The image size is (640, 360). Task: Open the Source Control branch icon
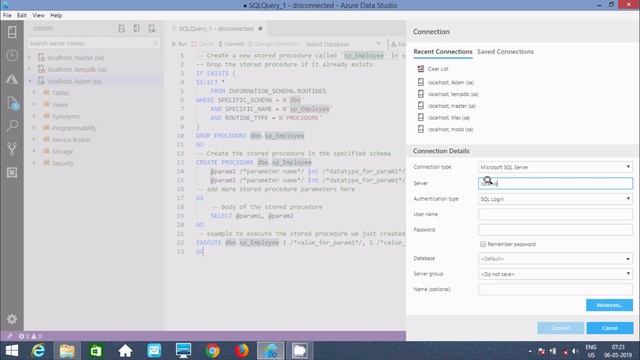coord(12,149)
